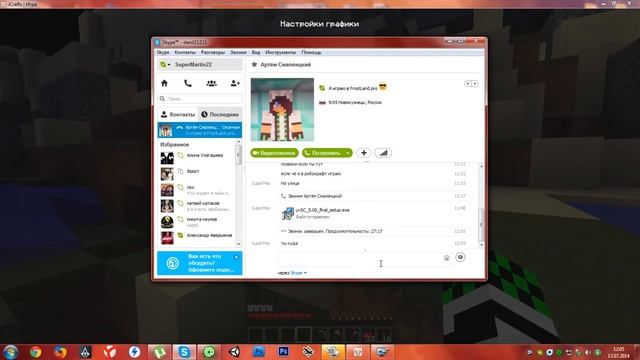Open the Разговоры menu
The width and height of the screenshot is (640, 360).
213,53
